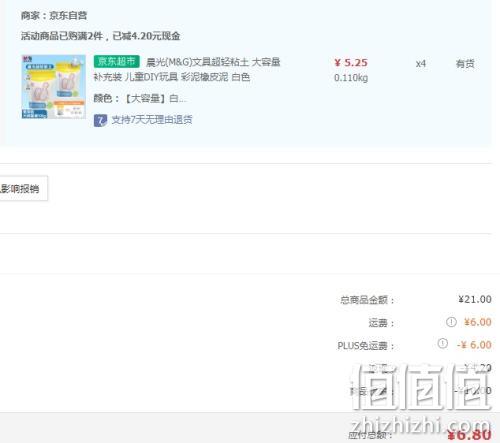This screenshot has height=443, width=500.
Task: Click the orange ¥6.00 shipping fee
Action: coord(478,322)
